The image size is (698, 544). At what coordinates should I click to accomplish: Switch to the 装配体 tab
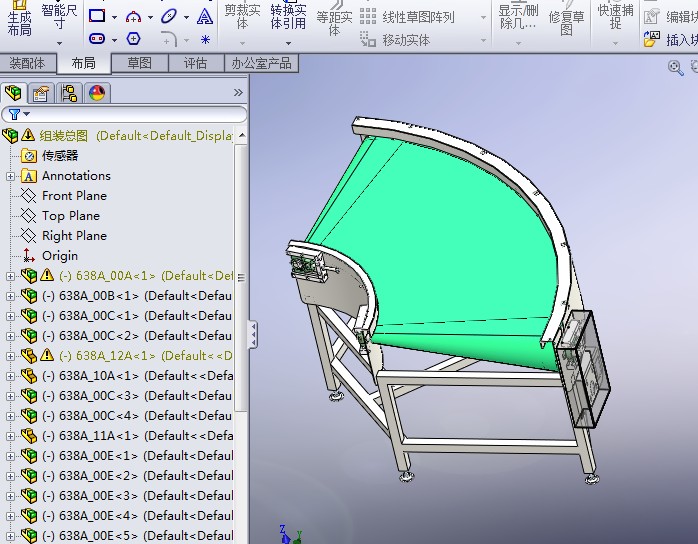[x=28, y=63]
